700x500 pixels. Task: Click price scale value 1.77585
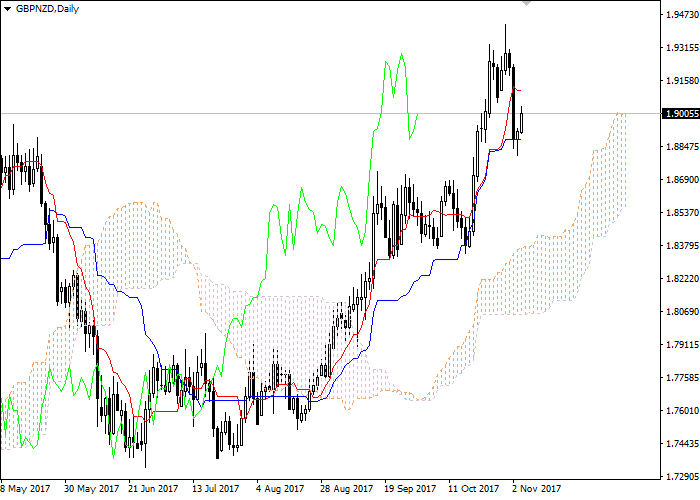coord(682,378)
